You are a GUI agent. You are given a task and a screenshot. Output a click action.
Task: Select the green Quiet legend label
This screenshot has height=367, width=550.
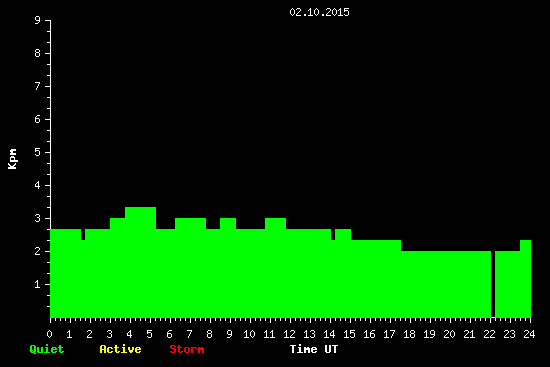tap(47, 349)
